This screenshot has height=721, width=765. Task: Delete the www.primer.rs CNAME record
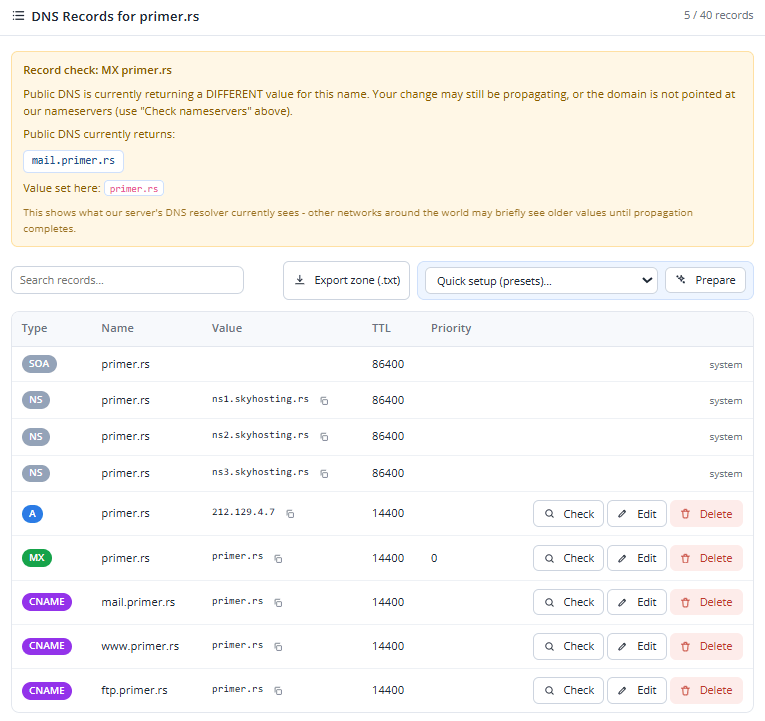coord(706,646)
